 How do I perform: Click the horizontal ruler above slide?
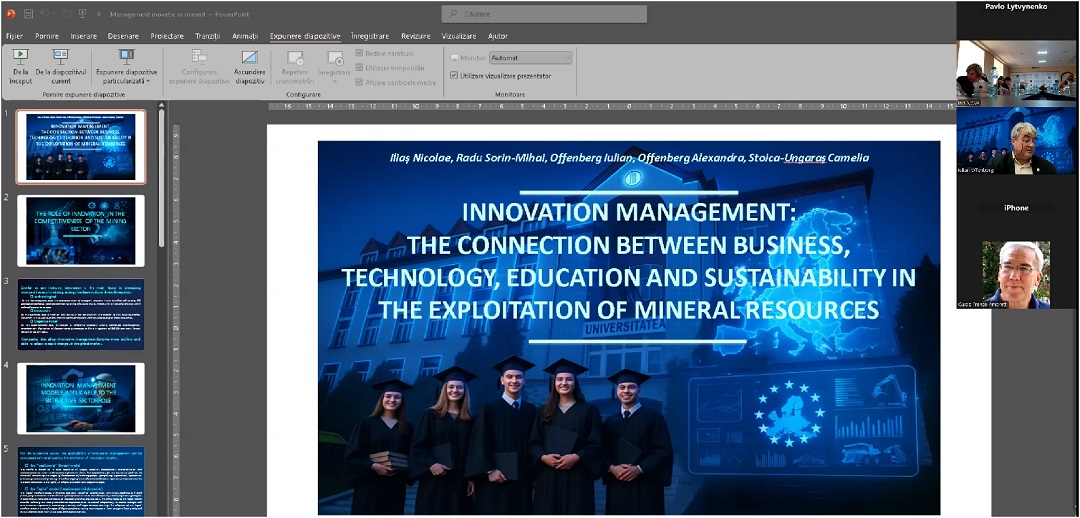pos(612,107)
